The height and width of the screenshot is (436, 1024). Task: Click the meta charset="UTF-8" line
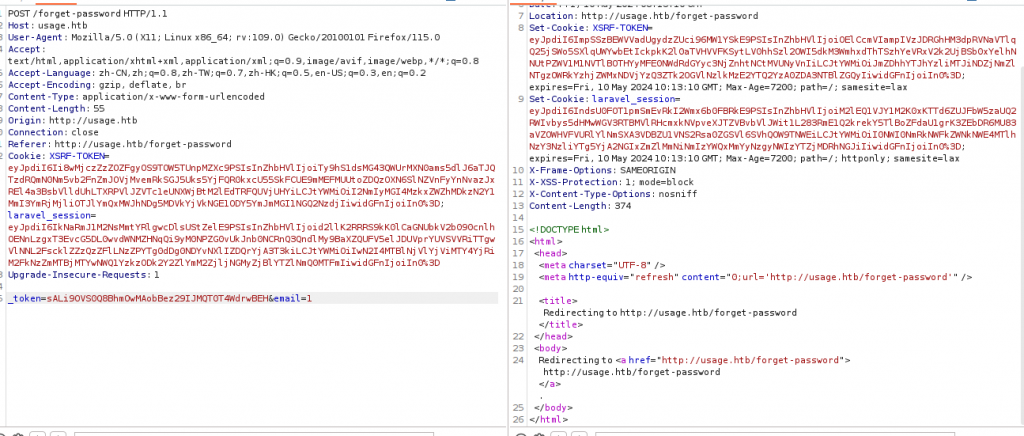pyautogui.click(x=602, y=265)
